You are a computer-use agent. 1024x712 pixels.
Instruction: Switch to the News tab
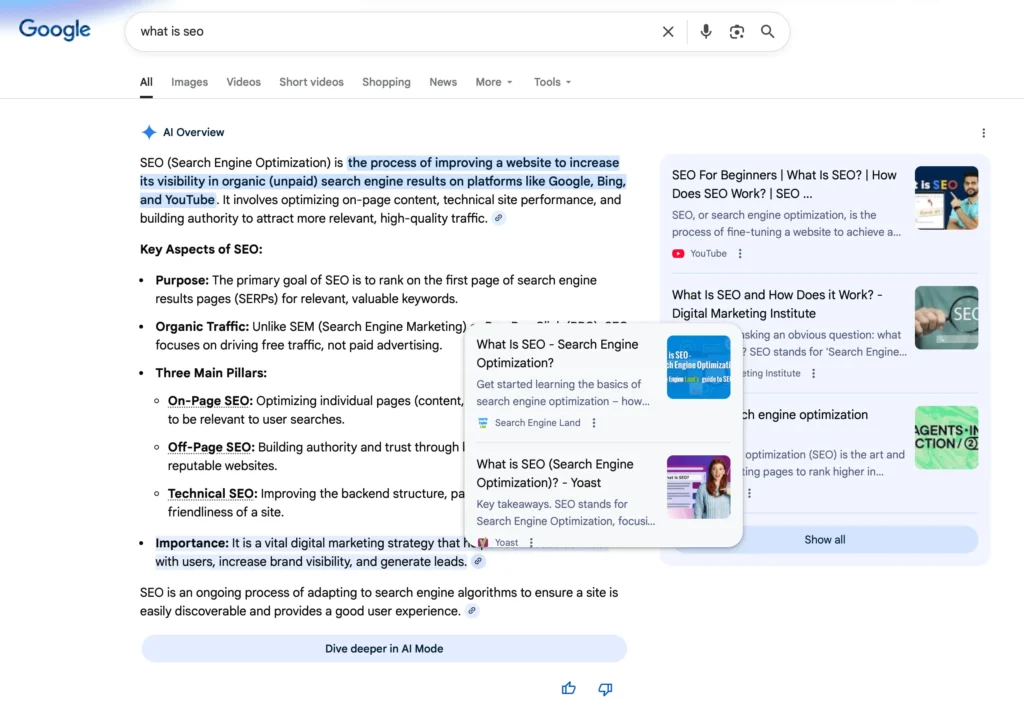(x=442, y=82)
